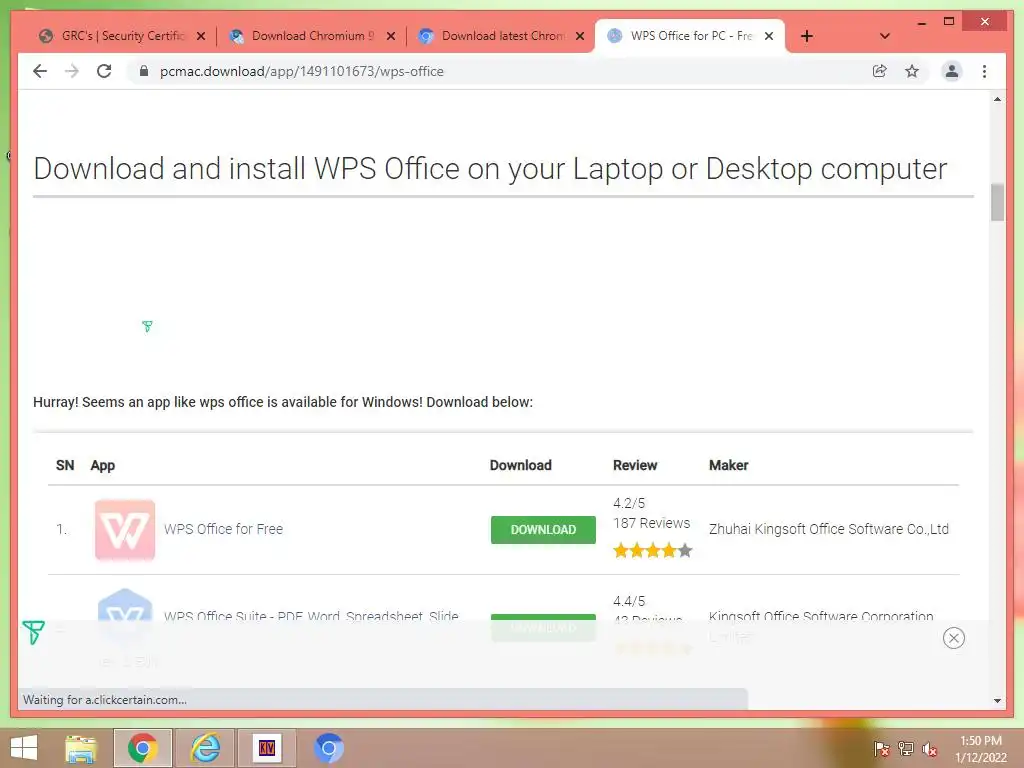Click the network tray icon
1024x768 pixels.
[x=906, y=749]
